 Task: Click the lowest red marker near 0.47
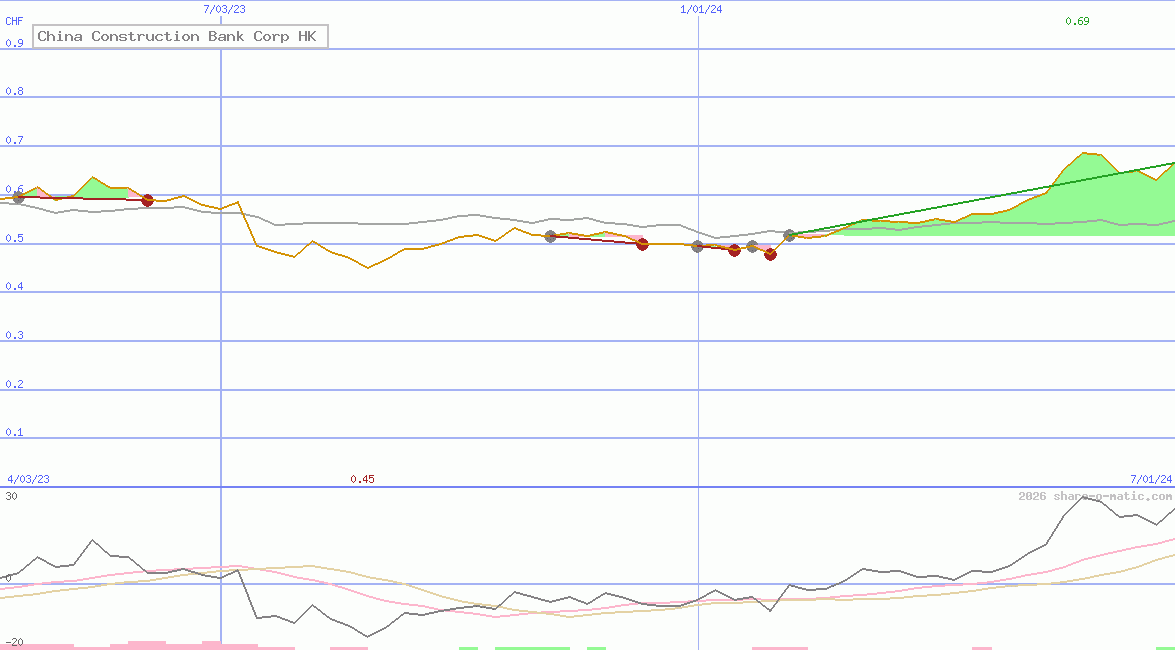[x=770, y=256]
